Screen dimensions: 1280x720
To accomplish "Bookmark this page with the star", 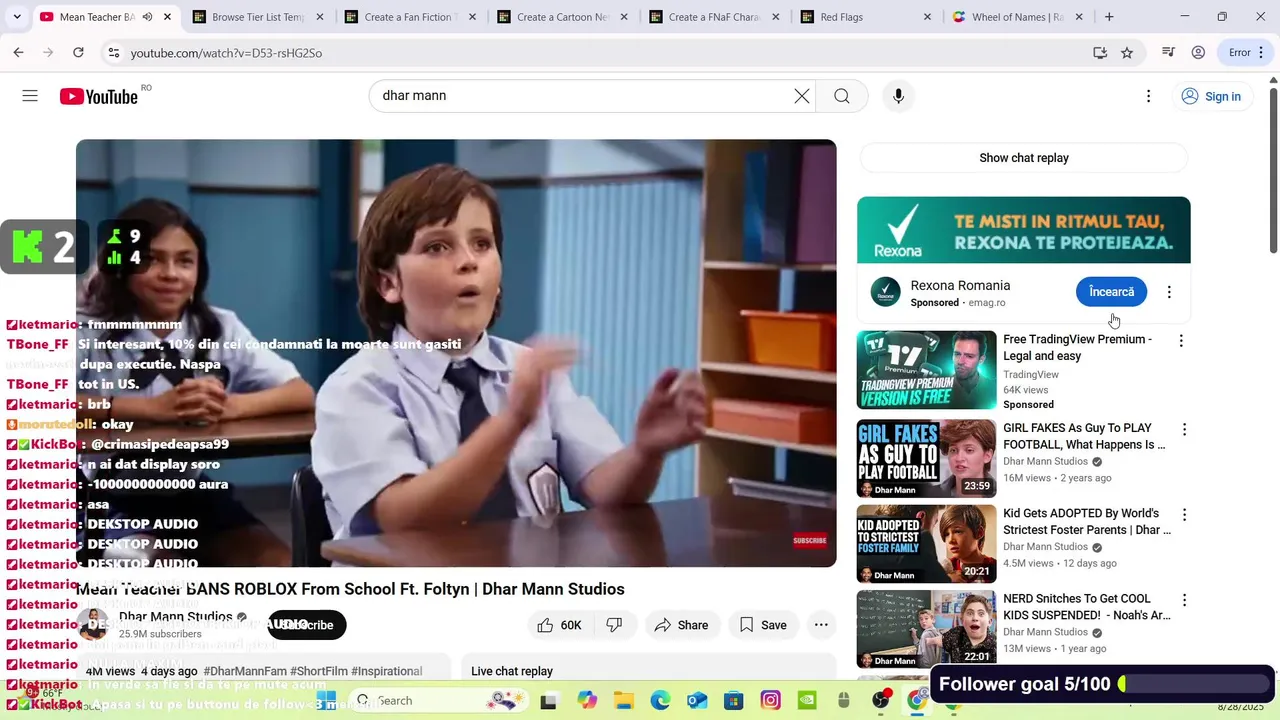I will tap(1127, 53).
